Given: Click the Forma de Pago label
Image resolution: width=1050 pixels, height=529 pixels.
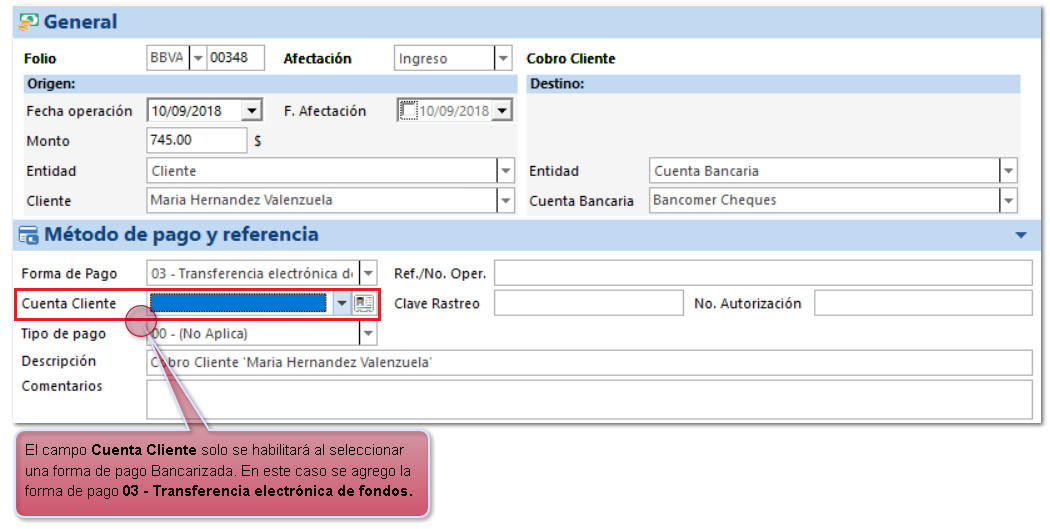Looking at the screenshot, I should [x=69, y=274].
